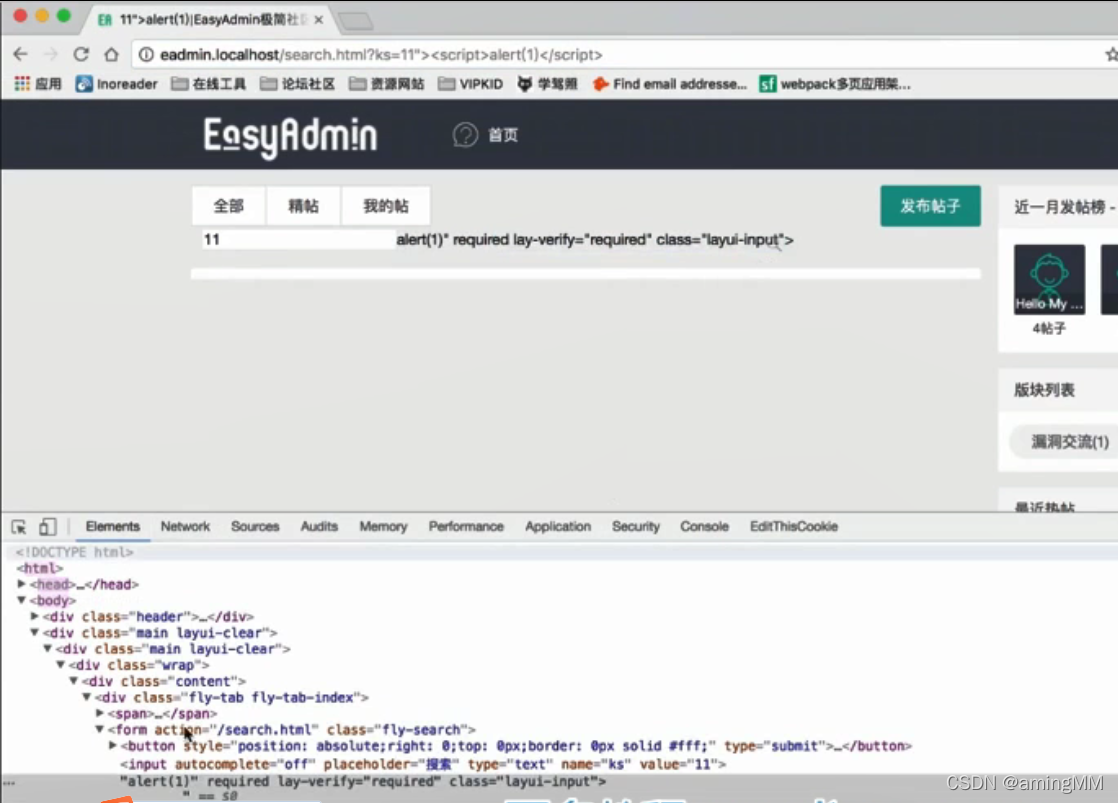
Task: Bookmark this page with star icon
Action: coord(1111,54)
